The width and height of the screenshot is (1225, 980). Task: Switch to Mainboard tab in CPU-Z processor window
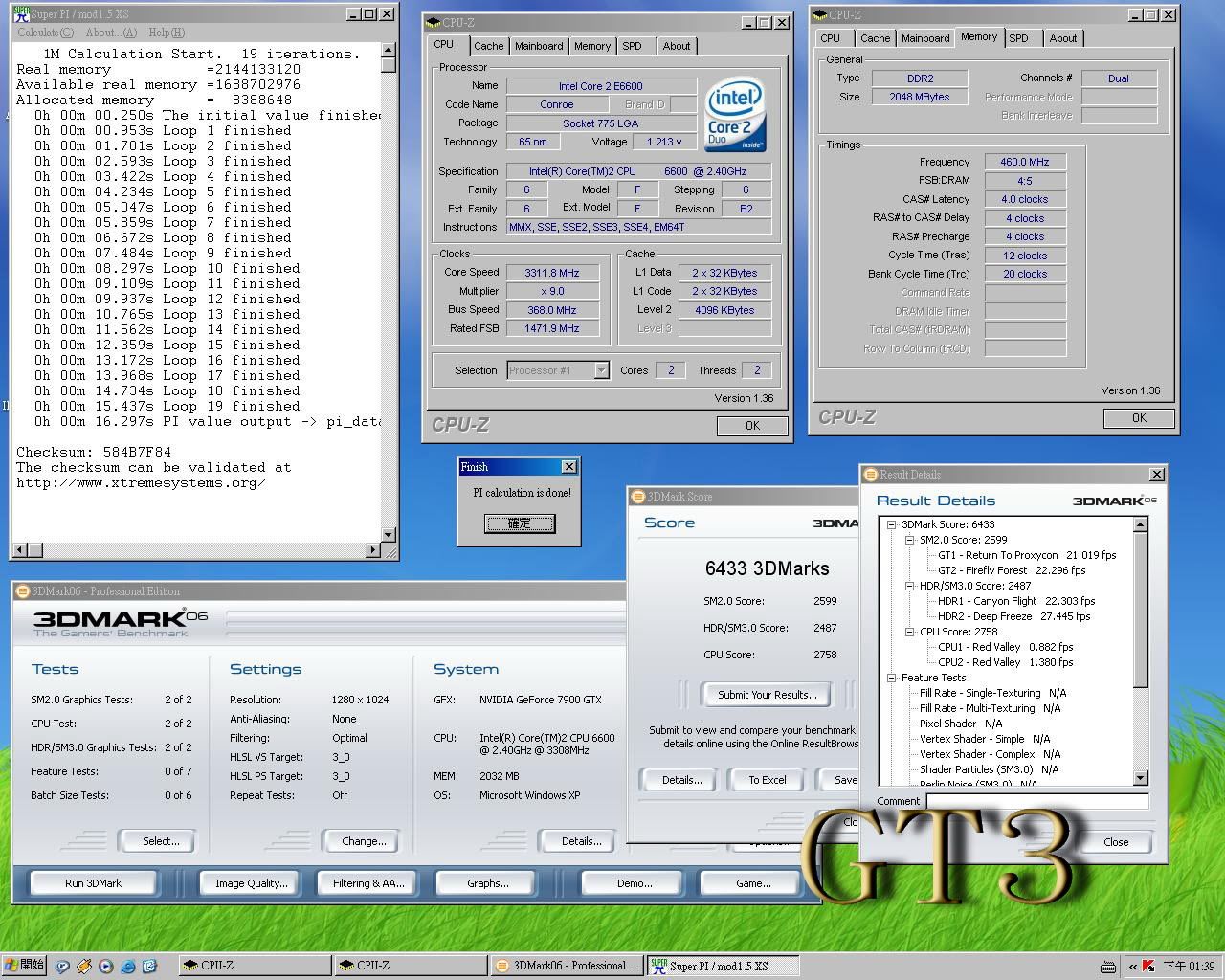click(x=539, y=46)
